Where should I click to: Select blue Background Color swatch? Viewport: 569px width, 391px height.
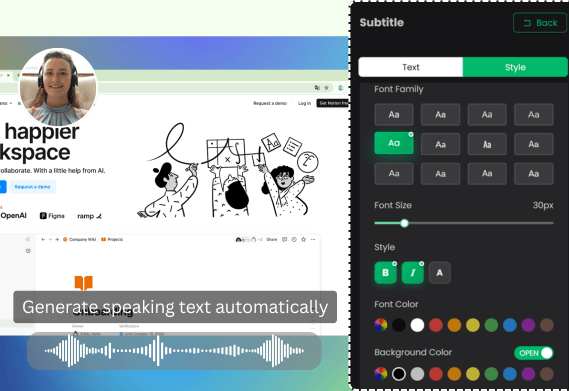coord(510,374)
